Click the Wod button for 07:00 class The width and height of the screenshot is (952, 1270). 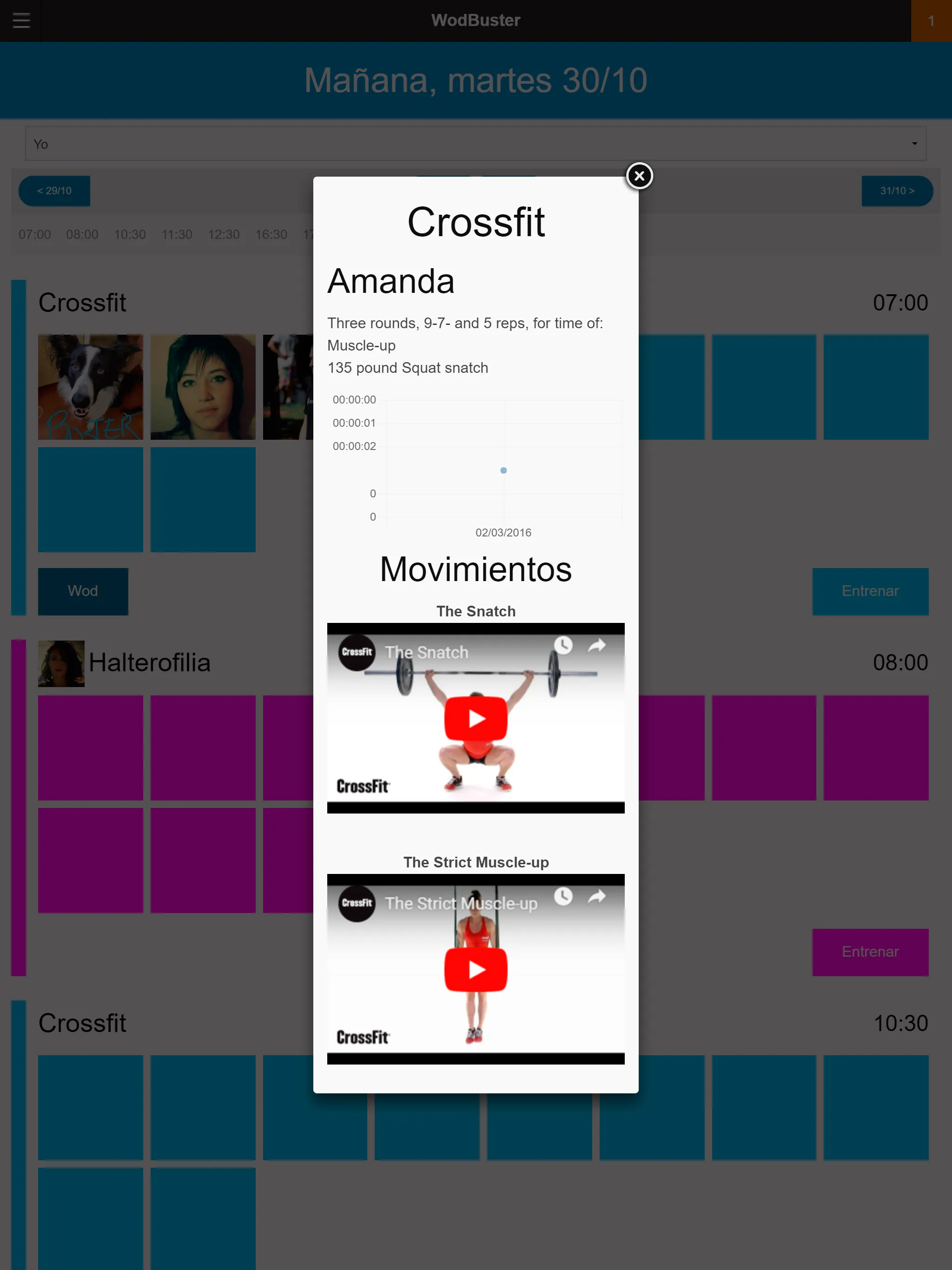click(x=83, y=590)
